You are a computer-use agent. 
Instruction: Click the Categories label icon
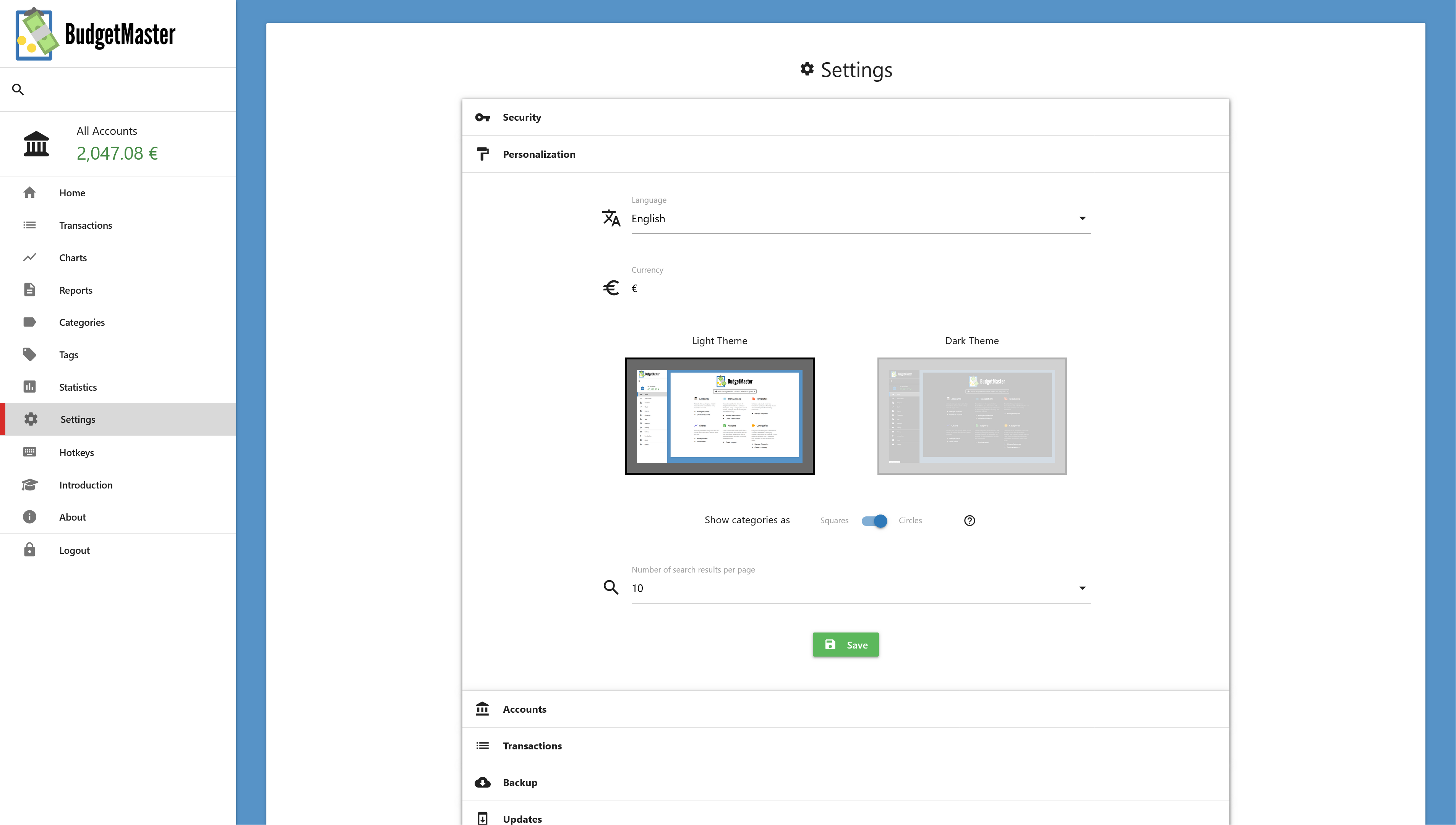click(x=29, y=322)
